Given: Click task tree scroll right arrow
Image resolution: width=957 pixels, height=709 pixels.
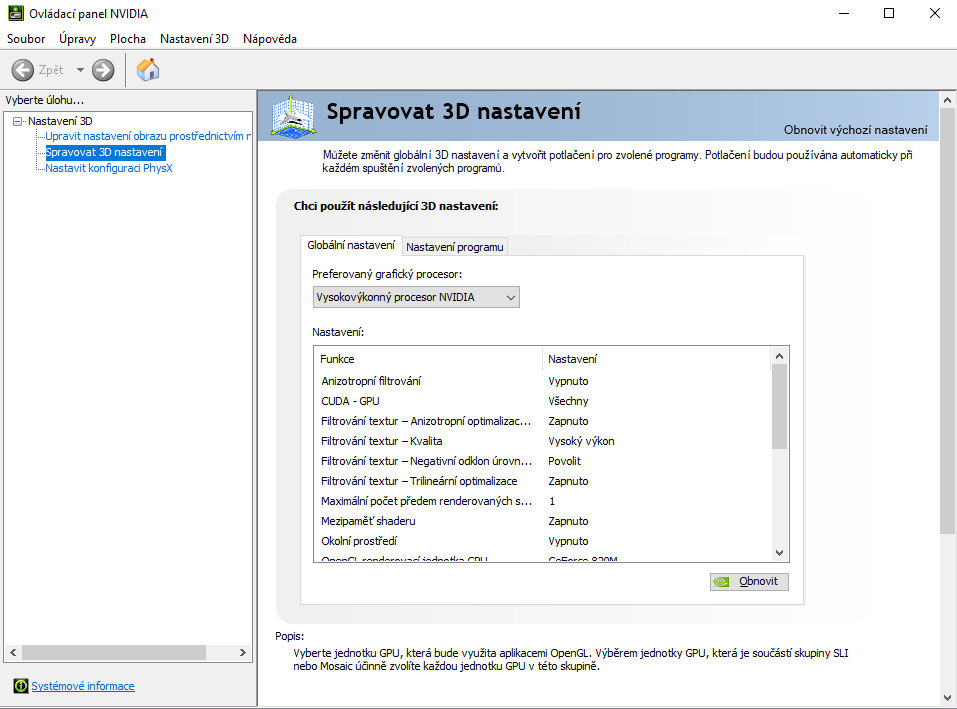Looking at the screenshot, I should click(x=243, y=652).
